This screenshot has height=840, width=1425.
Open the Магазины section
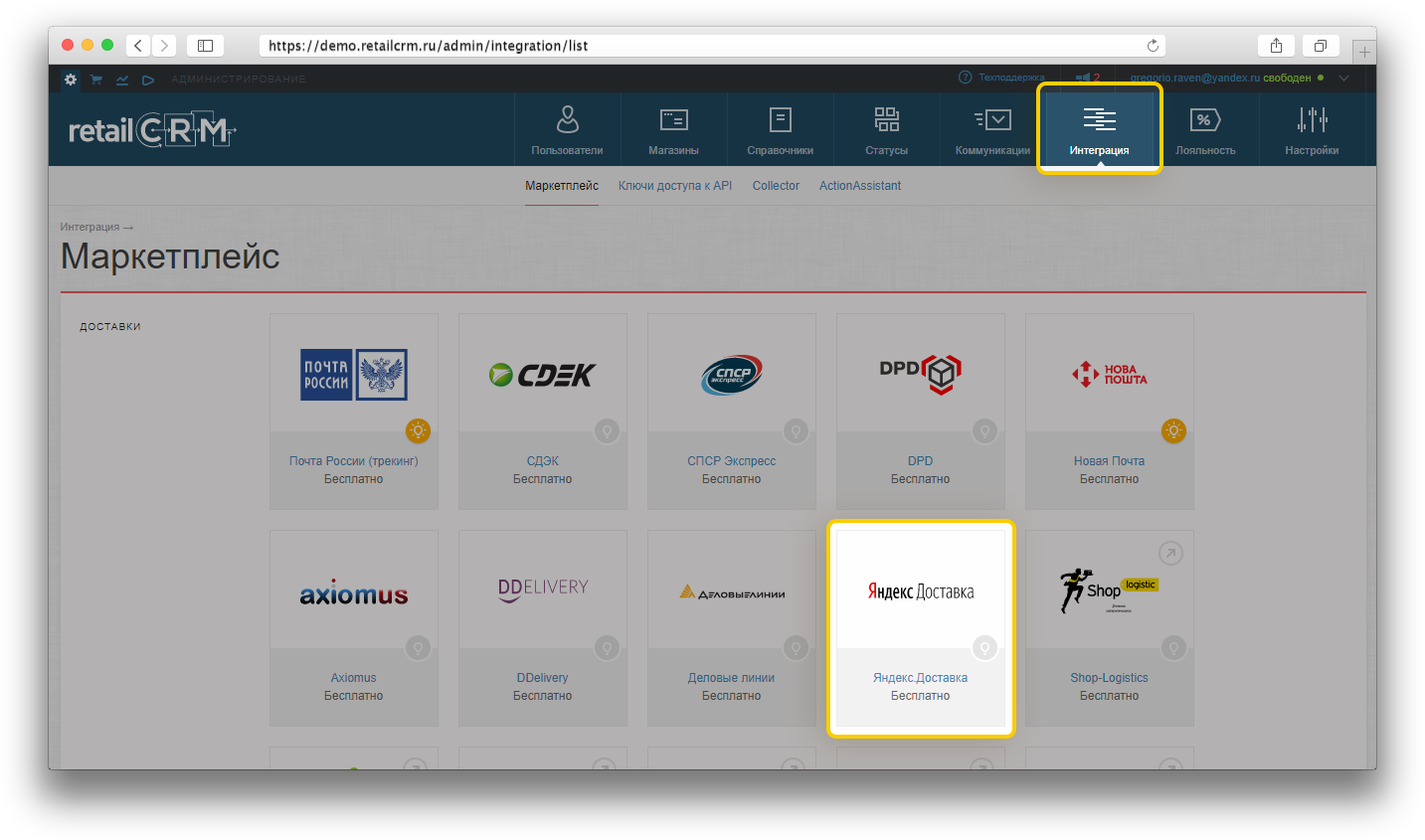click(x=673, y=130)
